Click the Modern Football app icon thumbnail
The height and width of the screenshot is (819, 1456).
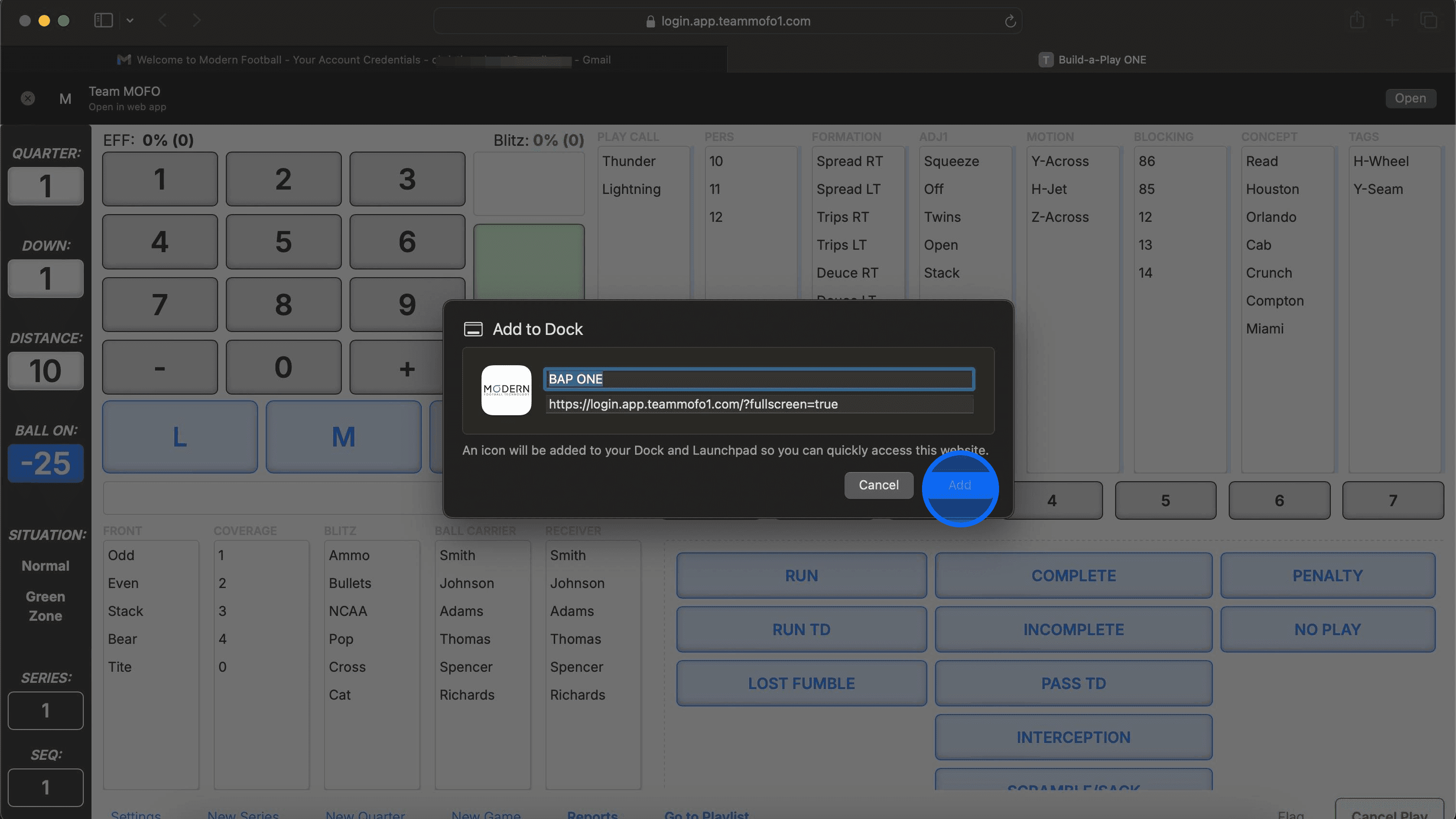(506, 390)
